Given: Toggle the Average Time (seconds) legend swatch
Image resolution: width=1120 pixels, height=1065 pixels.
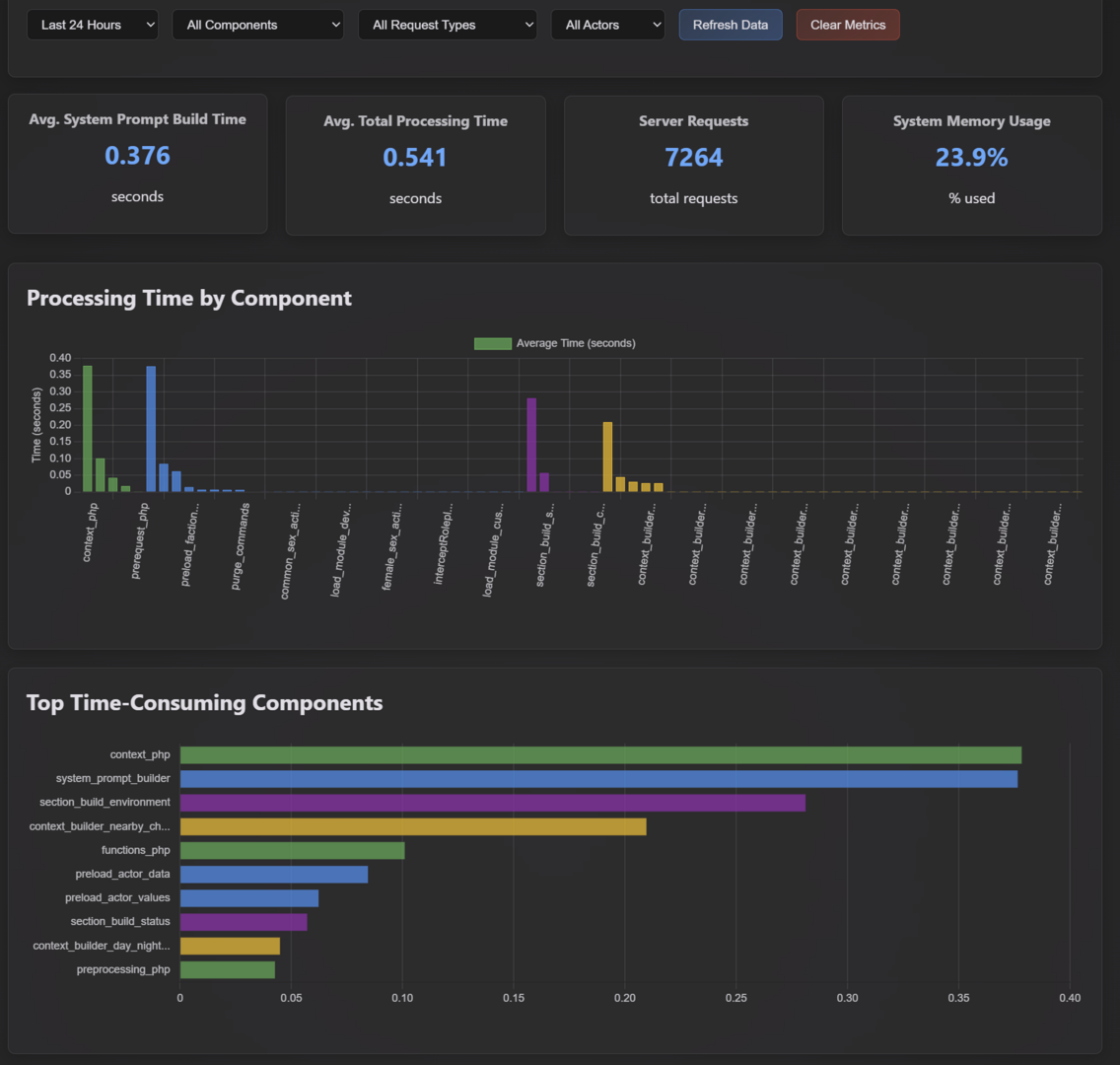Looking at the screenshot, I should click(492, 343).
